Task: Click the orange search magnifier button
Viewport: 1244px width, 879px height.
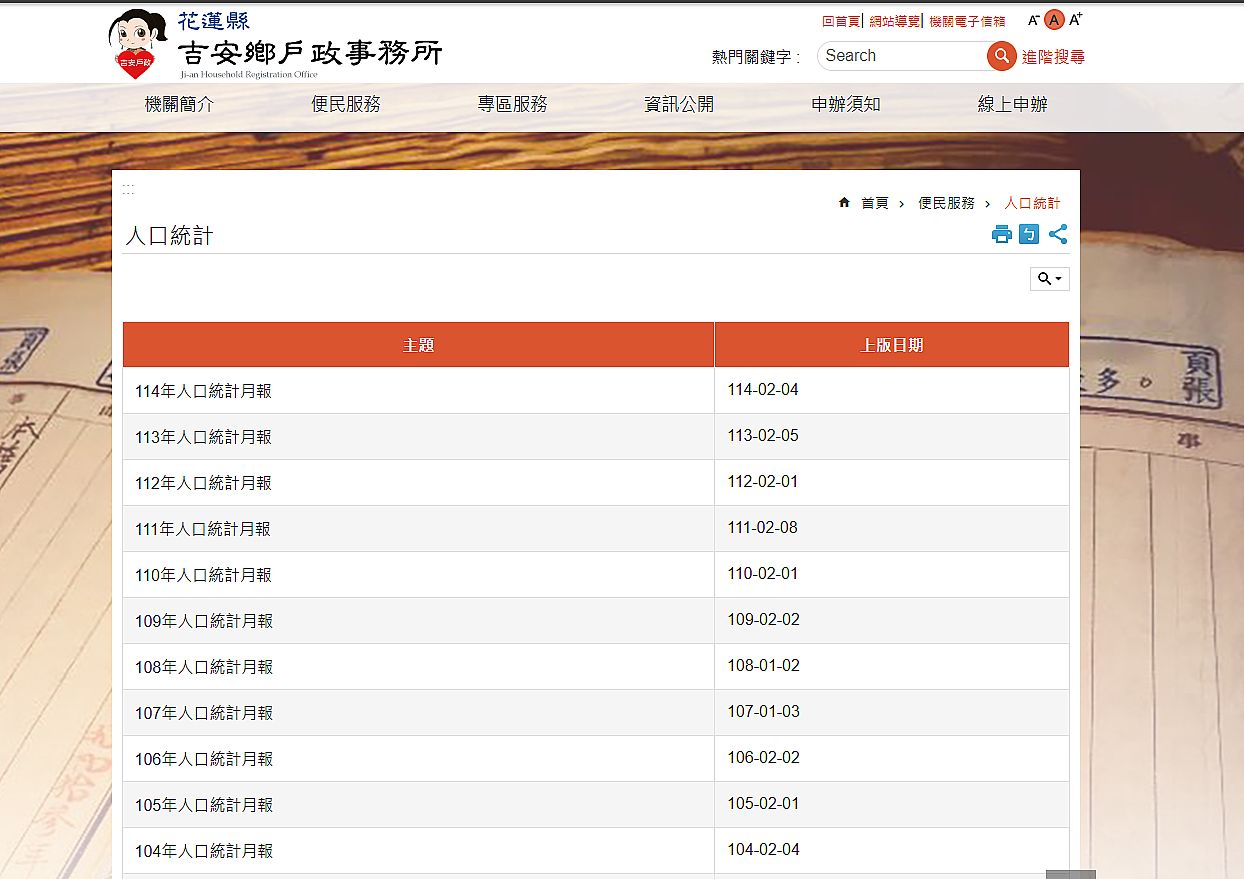Action: coord(1001,56)
